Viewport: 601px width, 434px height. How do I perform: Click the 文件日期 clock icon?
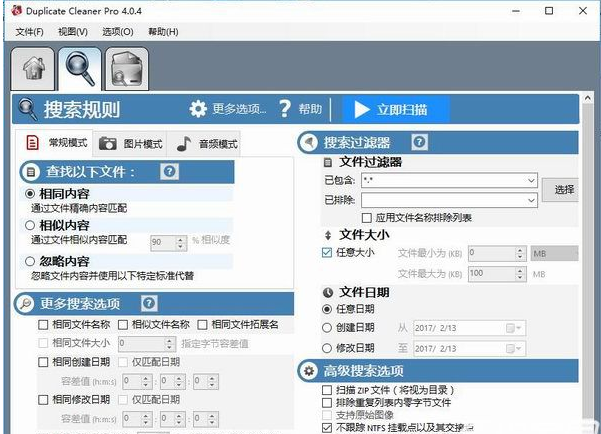(x=328, y=293)
